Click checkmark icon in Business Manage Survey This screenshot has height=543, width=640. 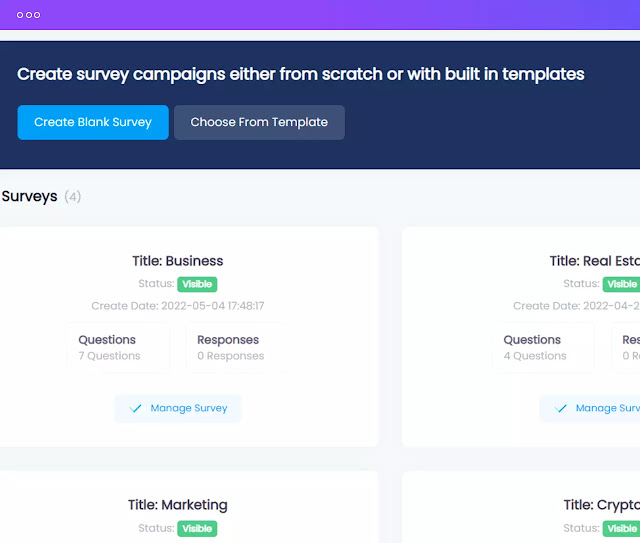click(135, 408)
